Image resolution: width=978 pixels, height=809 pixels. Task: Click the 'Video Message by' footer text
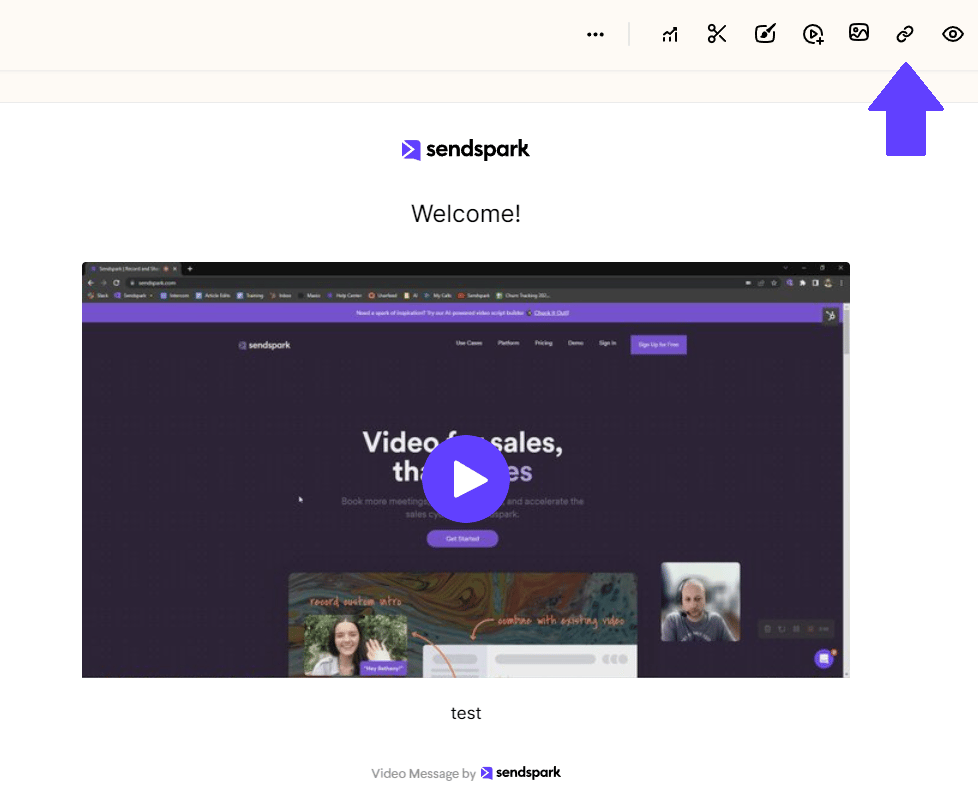pyautogui.click(x=424, y=773)
